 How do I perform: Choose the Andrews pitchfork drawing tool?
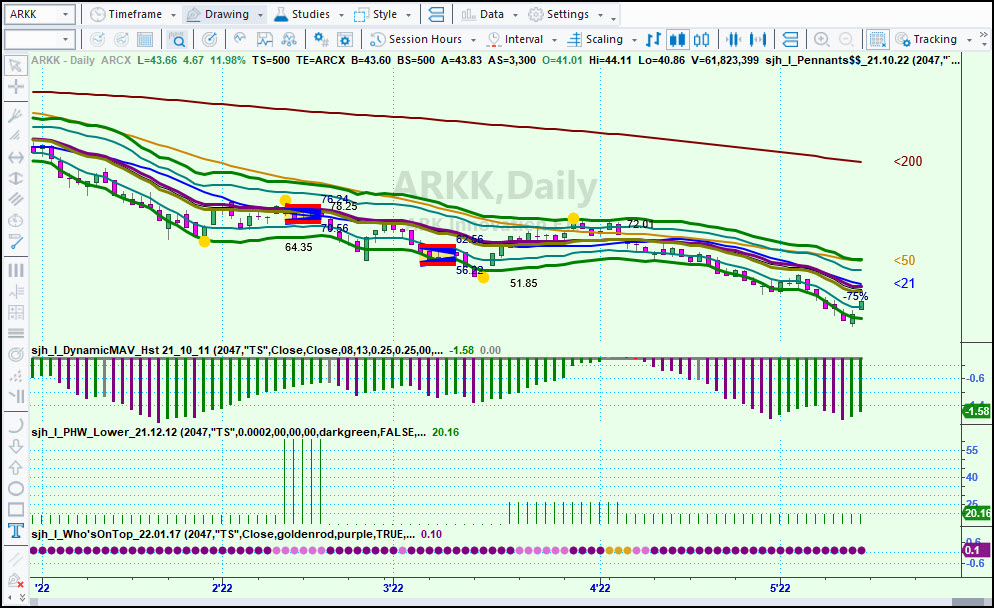[16, 115]
